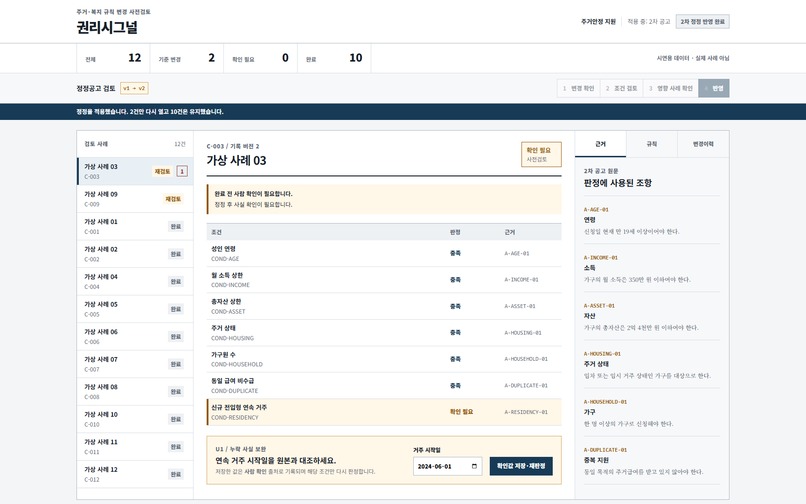Select 가상 사례 03 in the case list
This screenshot has height=504, width=806.
pos(135,171)
